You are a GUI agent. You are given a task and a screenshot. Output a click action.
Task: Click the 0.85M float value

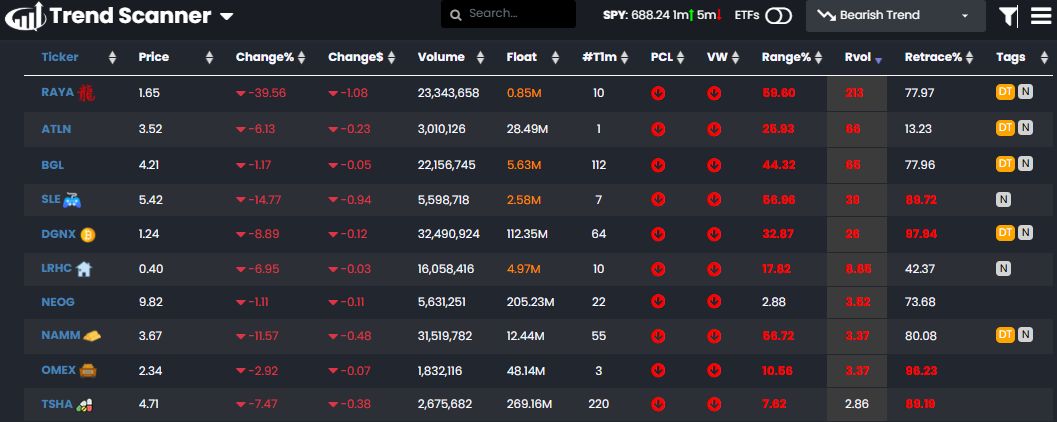[x=524, y=93]
